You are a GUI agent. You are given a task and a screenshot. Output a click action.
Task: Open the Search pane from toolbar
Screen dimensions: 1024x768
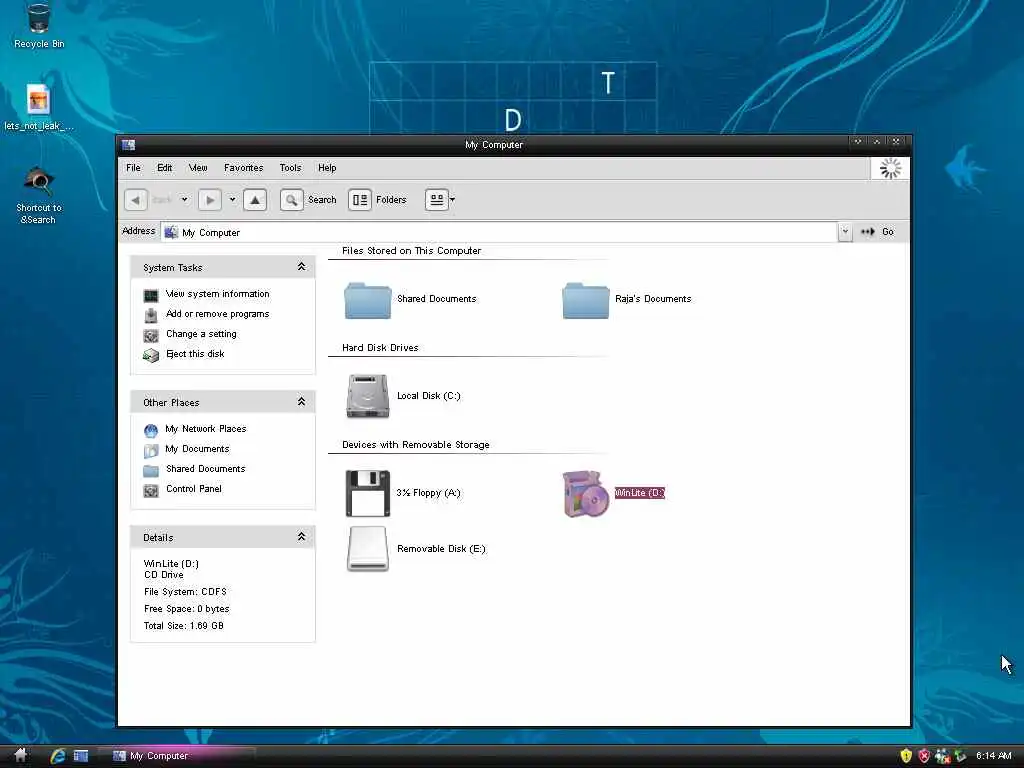(x=308, y=200)
